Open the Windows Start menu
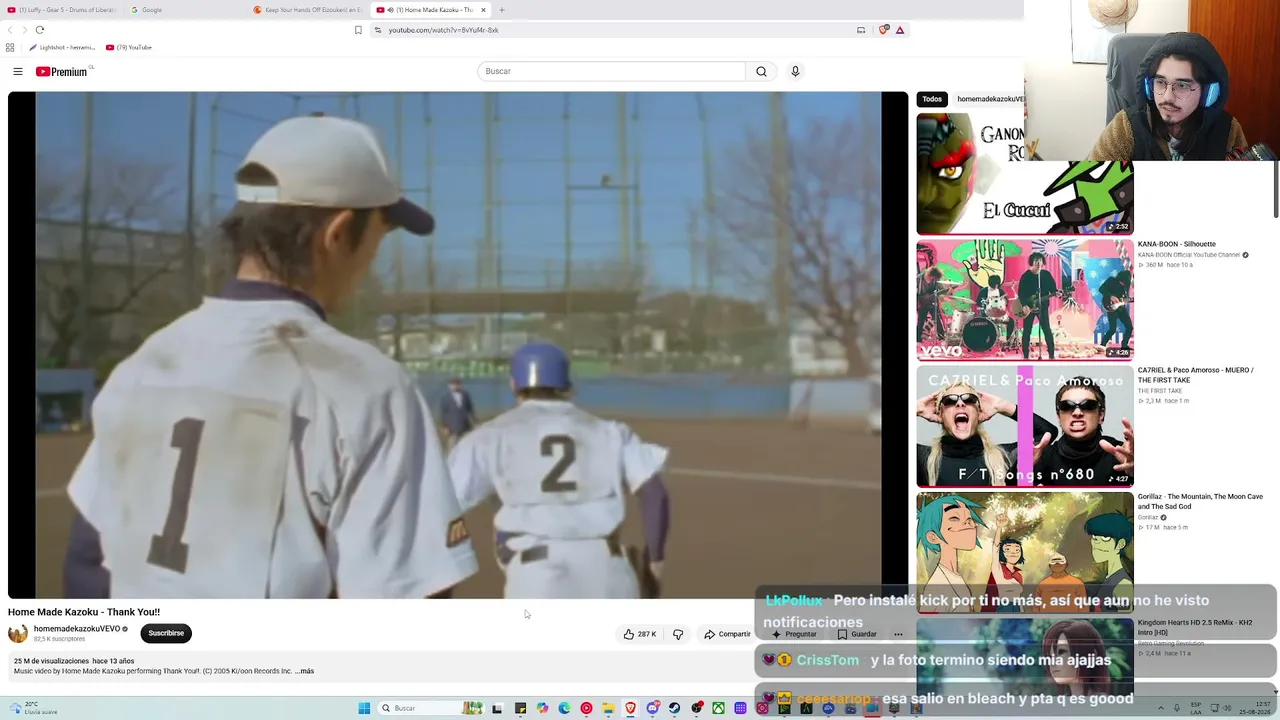This screenshot has height=720, width=1280. point(364,708)
